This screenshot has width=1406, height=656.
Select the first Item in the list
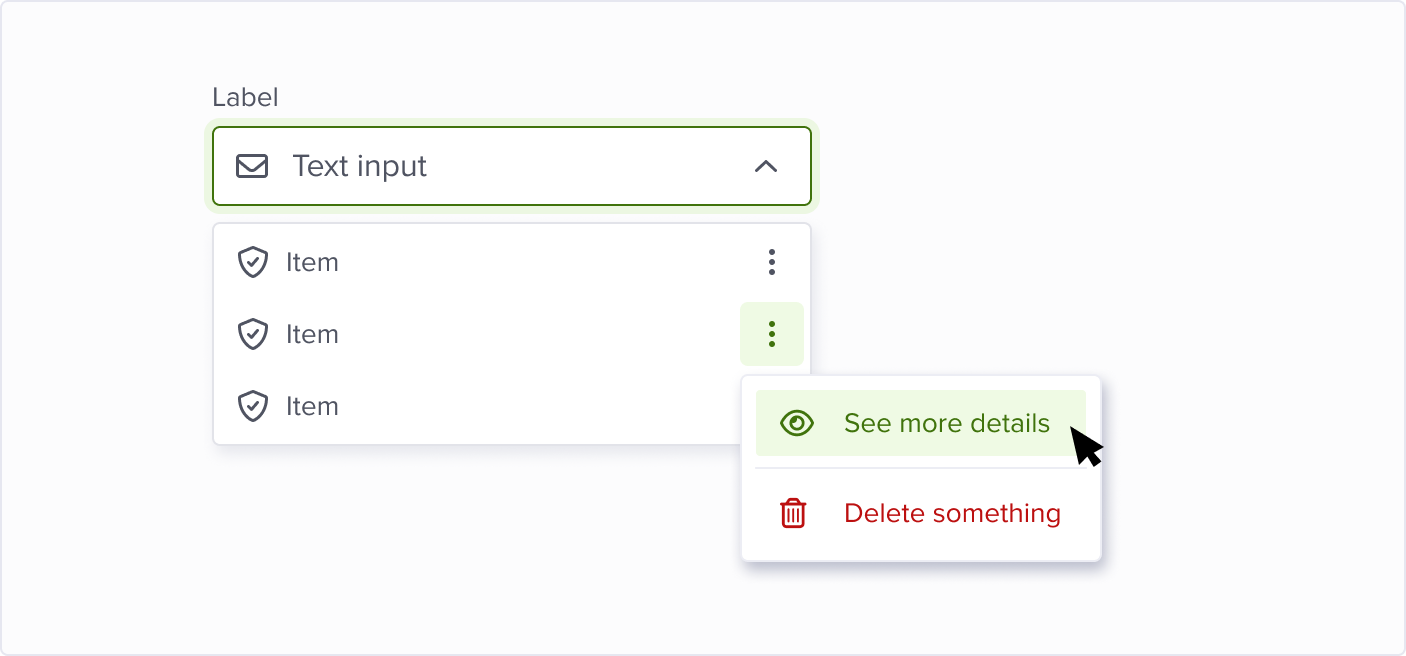pyautogui.click(x=312, y=263)
